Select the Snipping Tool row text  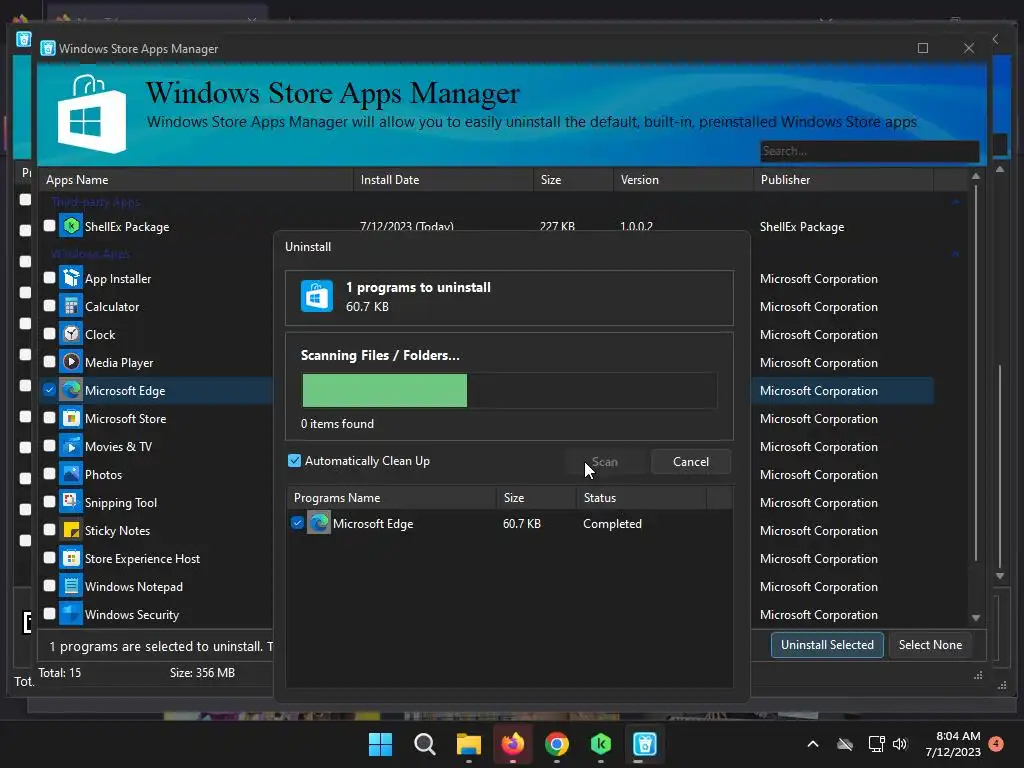pyautogui.click(x=121, y=502)
